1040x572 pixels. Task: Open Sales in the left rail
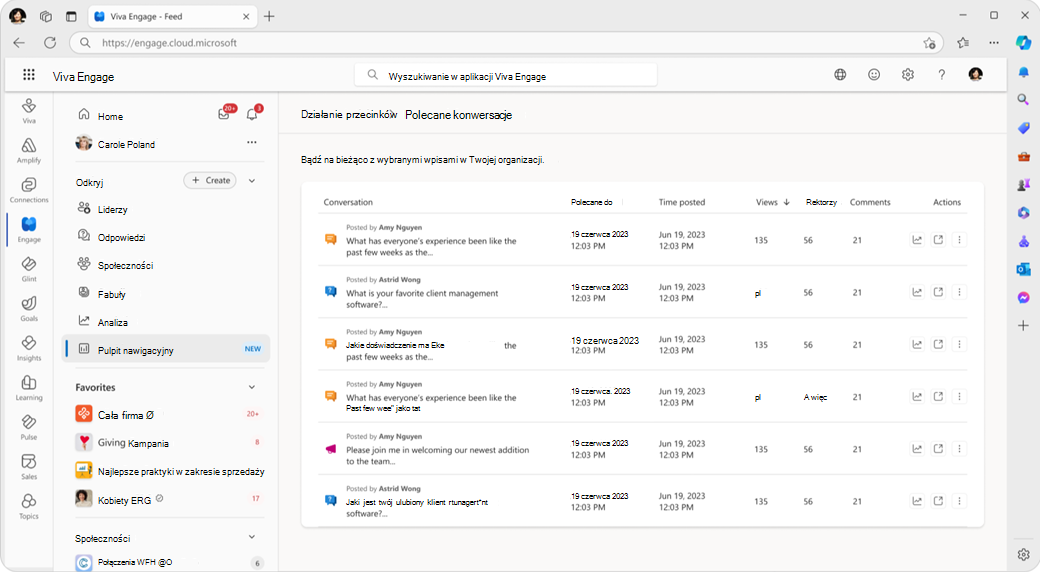pyautogui.click(x=29, y=466)
